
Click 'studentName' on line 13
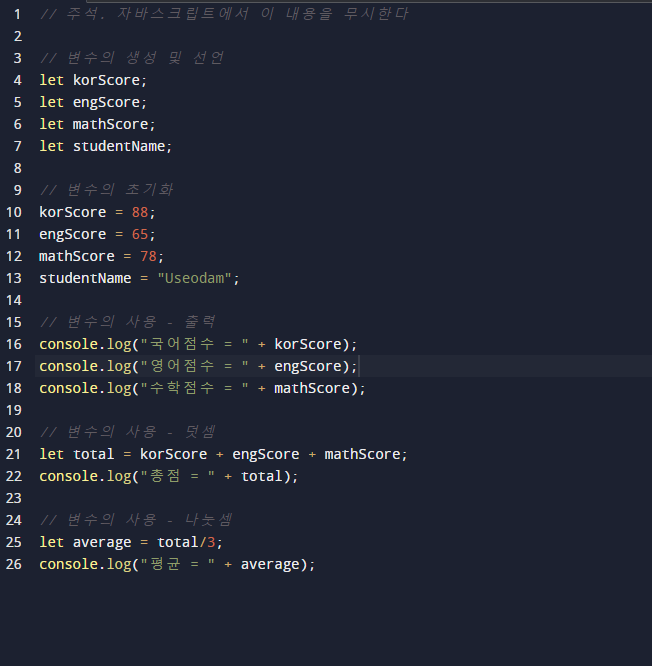point(85,279)
